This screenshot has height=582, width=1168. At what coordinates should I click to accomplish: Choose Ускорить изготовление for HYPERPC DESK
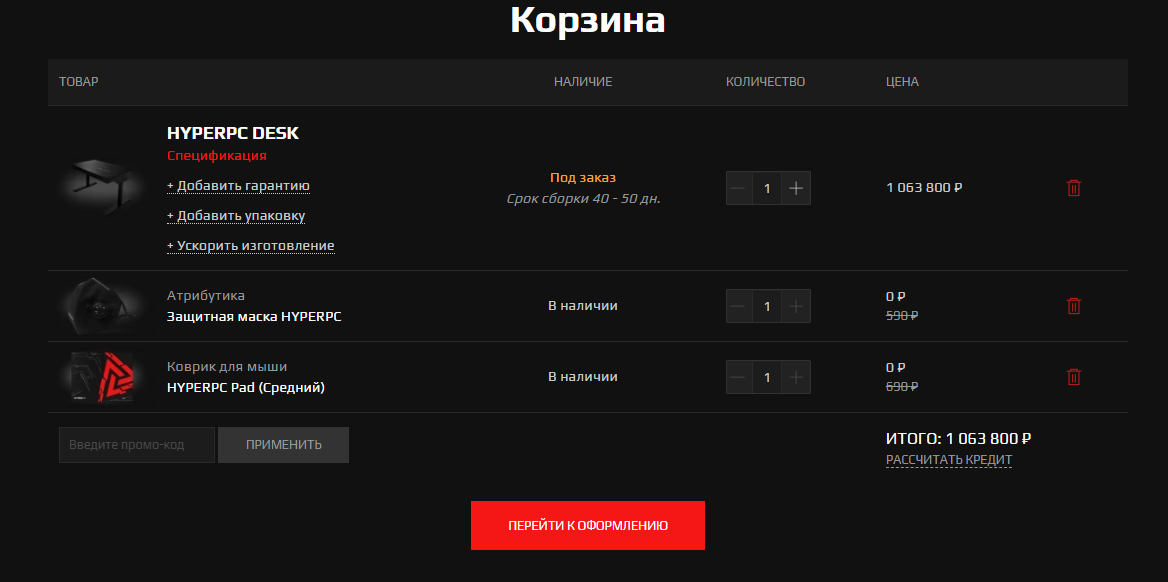[x=251, y=245]
